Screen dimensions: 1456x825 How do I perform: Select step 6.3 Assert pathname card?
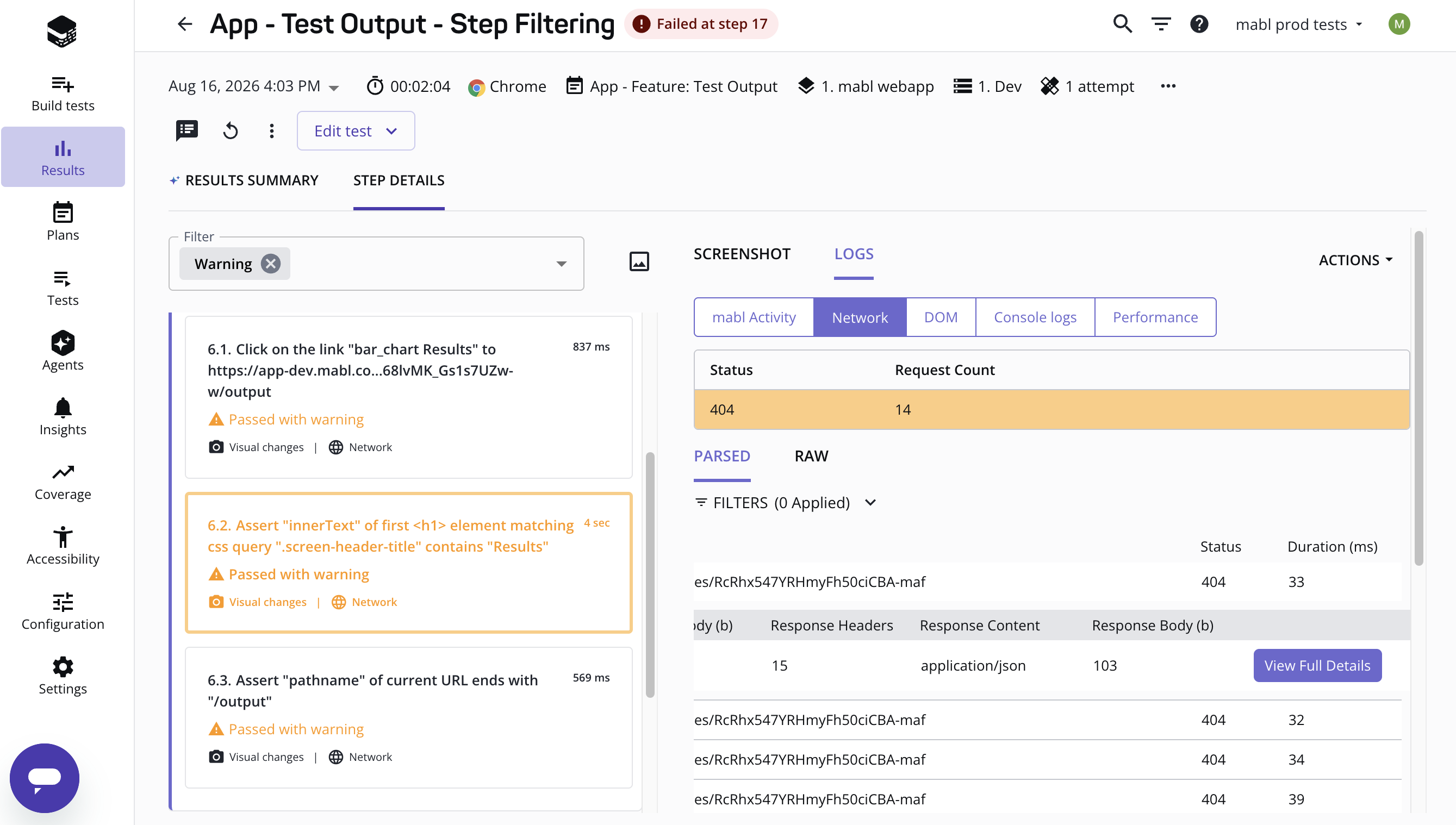pyautogui.click(x=409, y=717)
